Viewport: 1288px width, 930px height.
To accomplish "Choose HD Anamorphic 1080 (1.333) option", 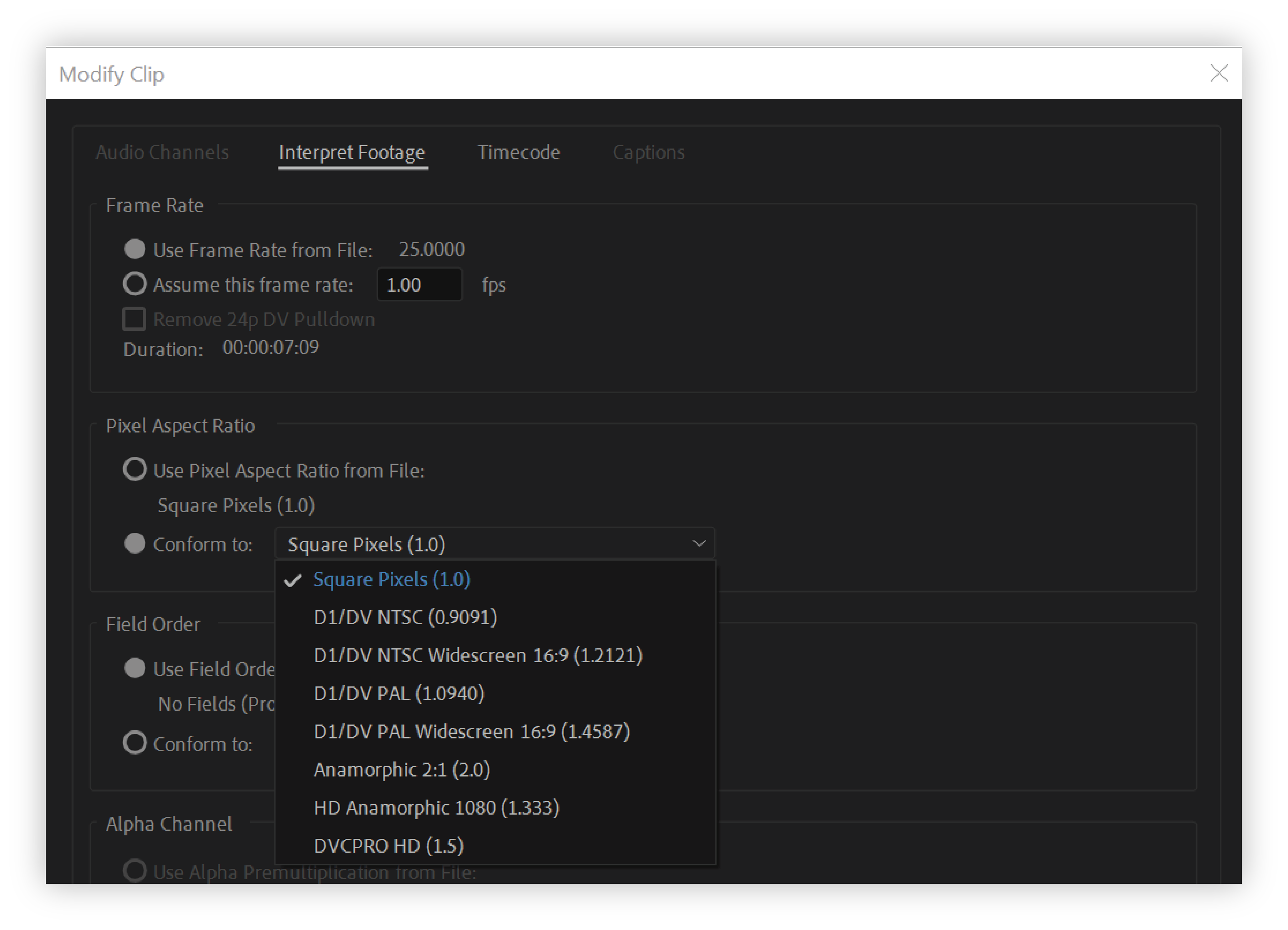I will click(x=494, y=807).
